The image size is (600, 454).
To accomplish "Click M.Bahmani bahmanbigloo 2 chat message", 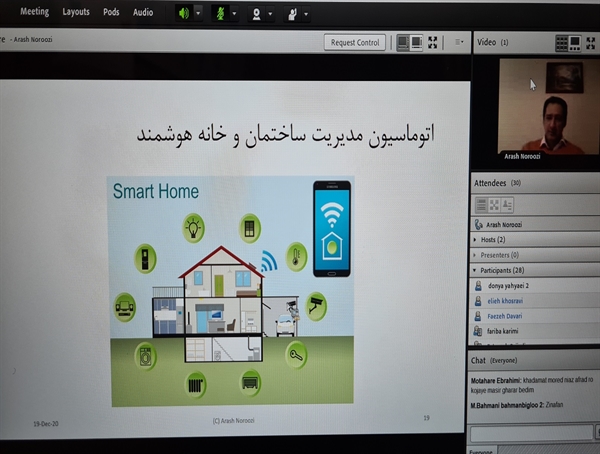I will [517, 405].
